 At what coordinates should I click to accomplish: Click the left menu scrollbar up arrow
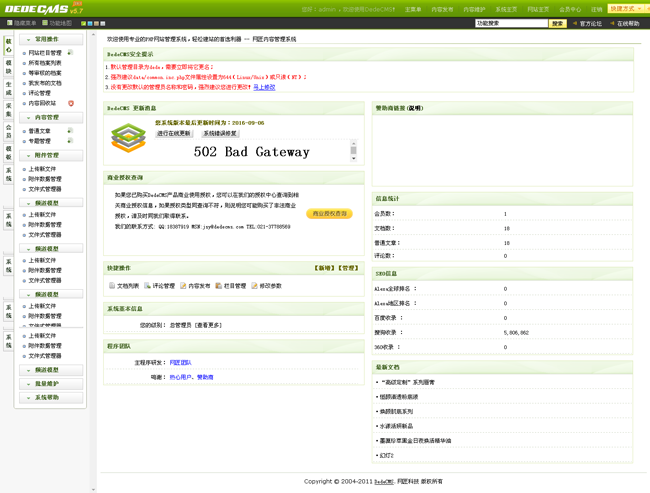(93, 35)
